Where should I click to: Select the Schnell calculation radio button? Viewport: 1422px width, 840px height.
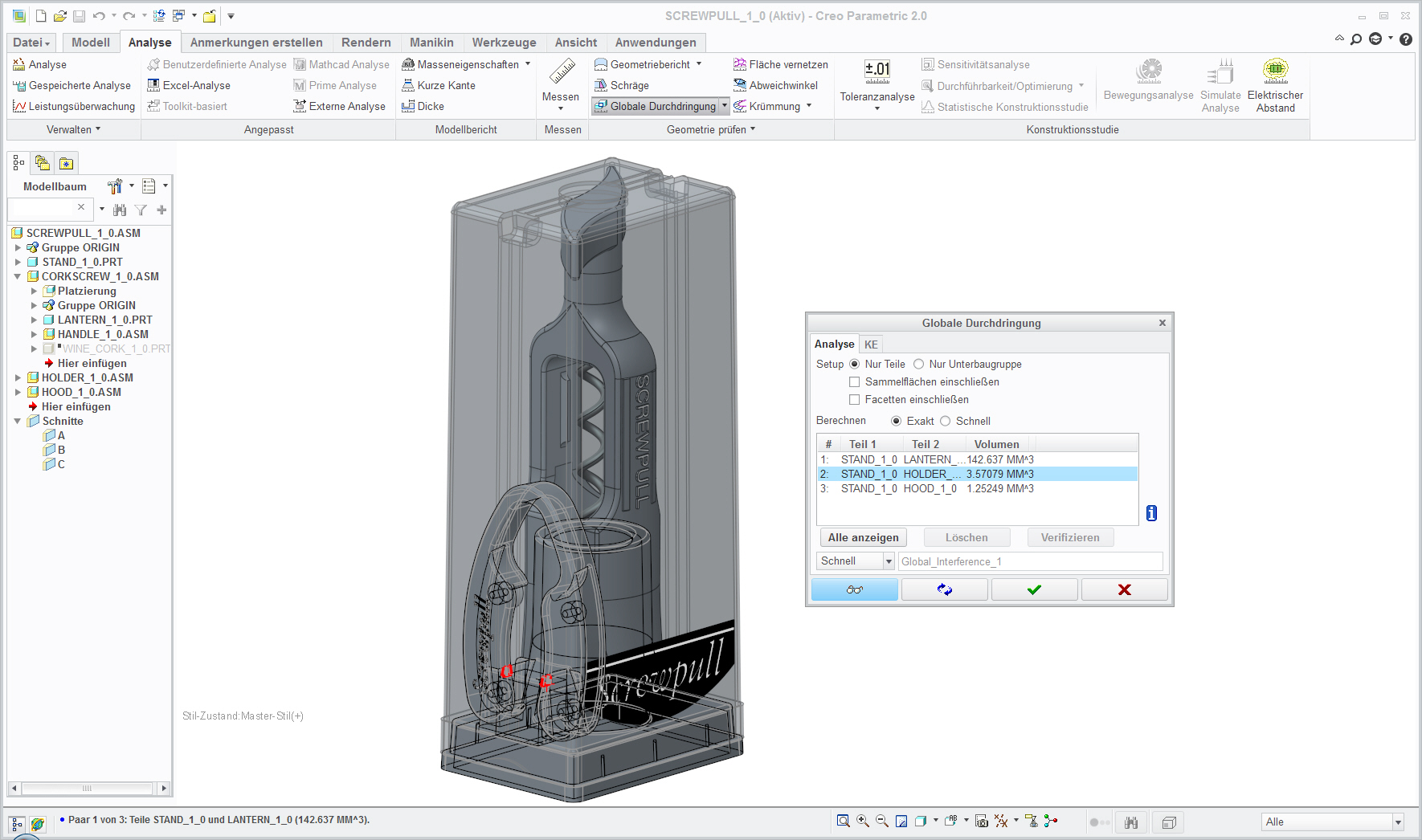946,421
